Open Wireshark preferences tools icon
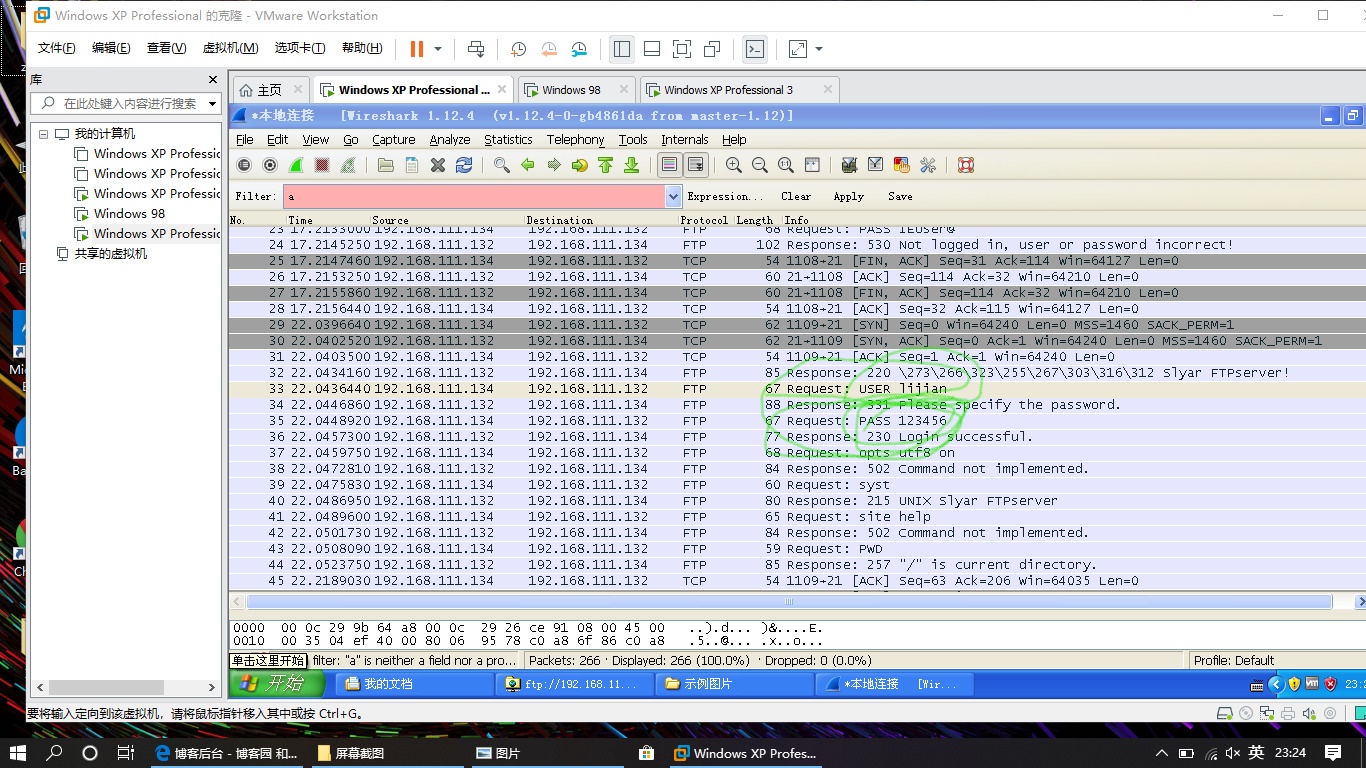1366x768 pixels. click(x=928, y=165)
